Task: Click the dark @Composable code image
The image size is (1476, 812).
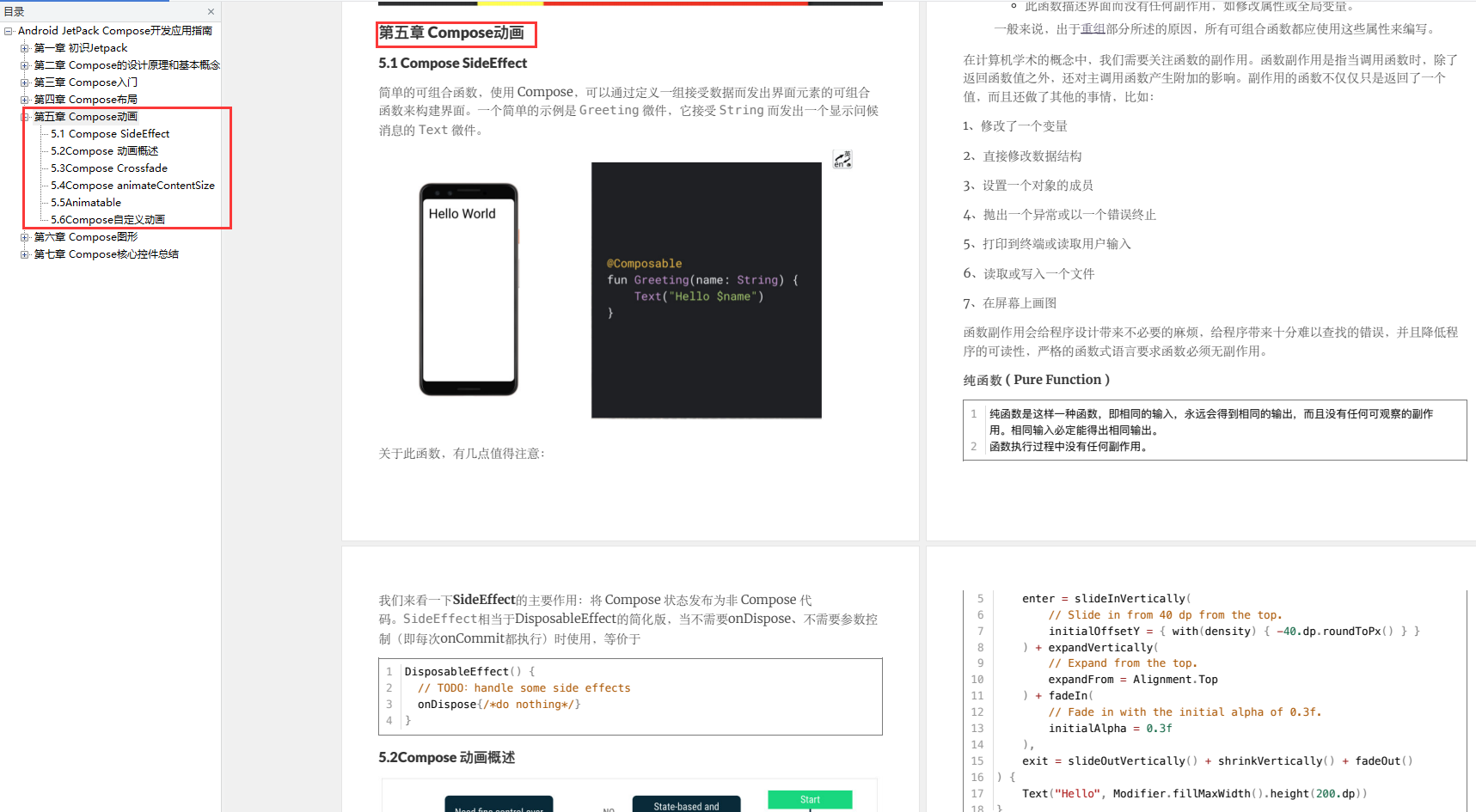Action: 706,290
